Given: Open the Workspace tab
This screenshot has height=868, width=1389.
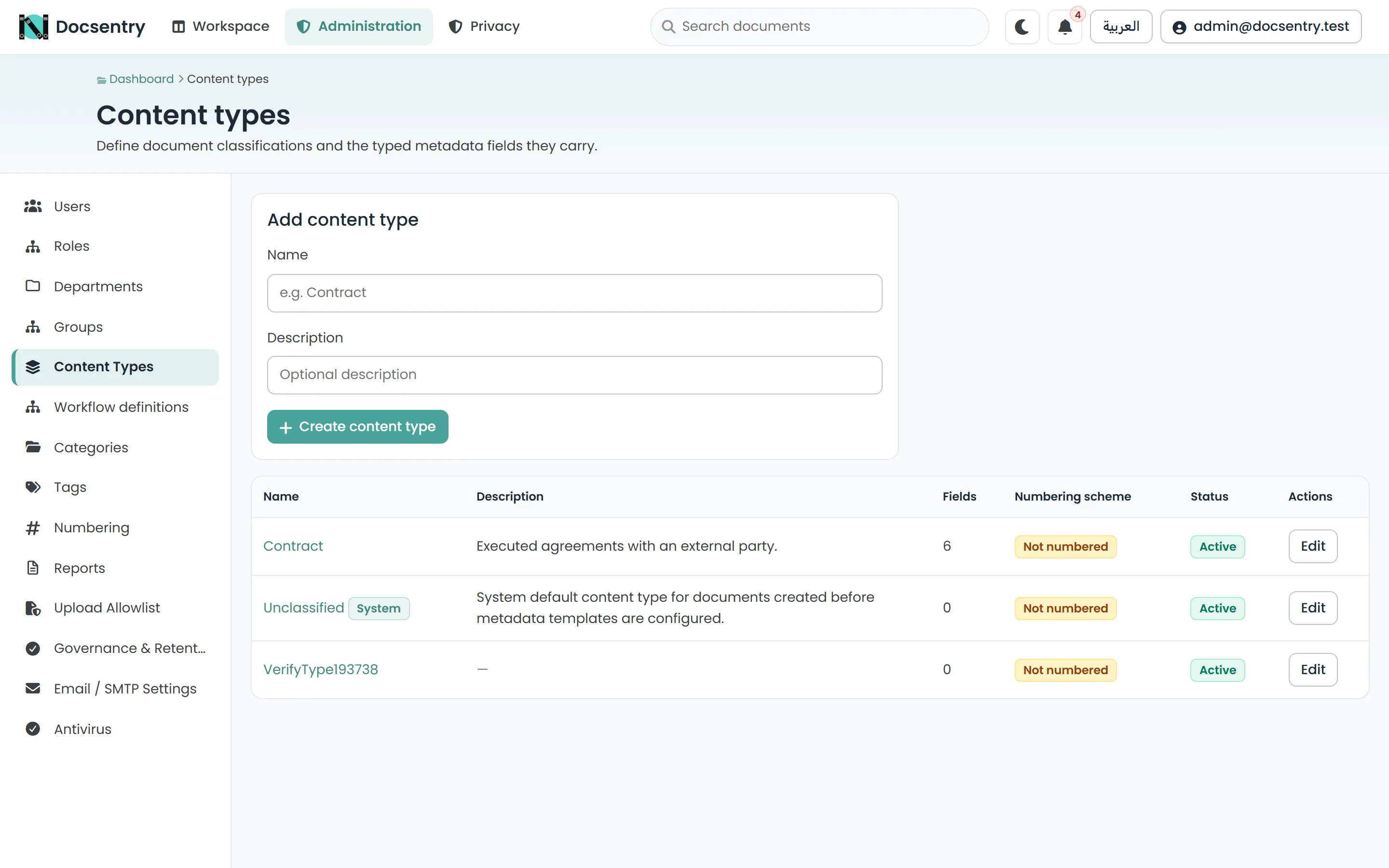Looking at the screenshot, I should click(220, 27).
